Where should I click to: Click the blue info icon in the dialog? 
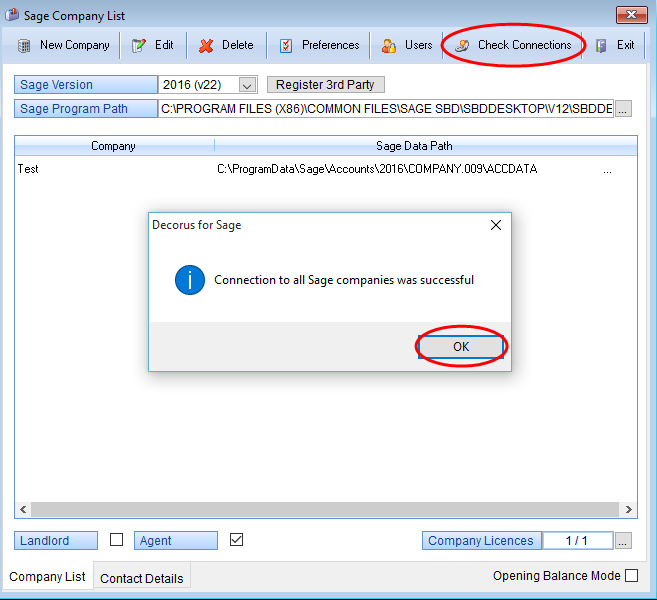click(x=190, y=280)
